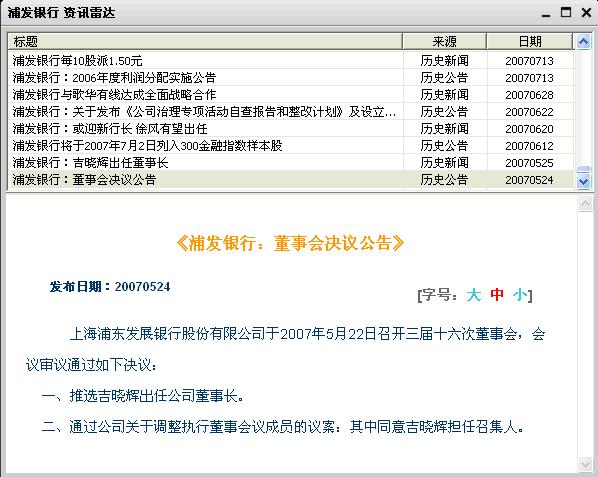Click the list scroll down arrow
This screenshot has width=598, height=477.
pos(583,181)
